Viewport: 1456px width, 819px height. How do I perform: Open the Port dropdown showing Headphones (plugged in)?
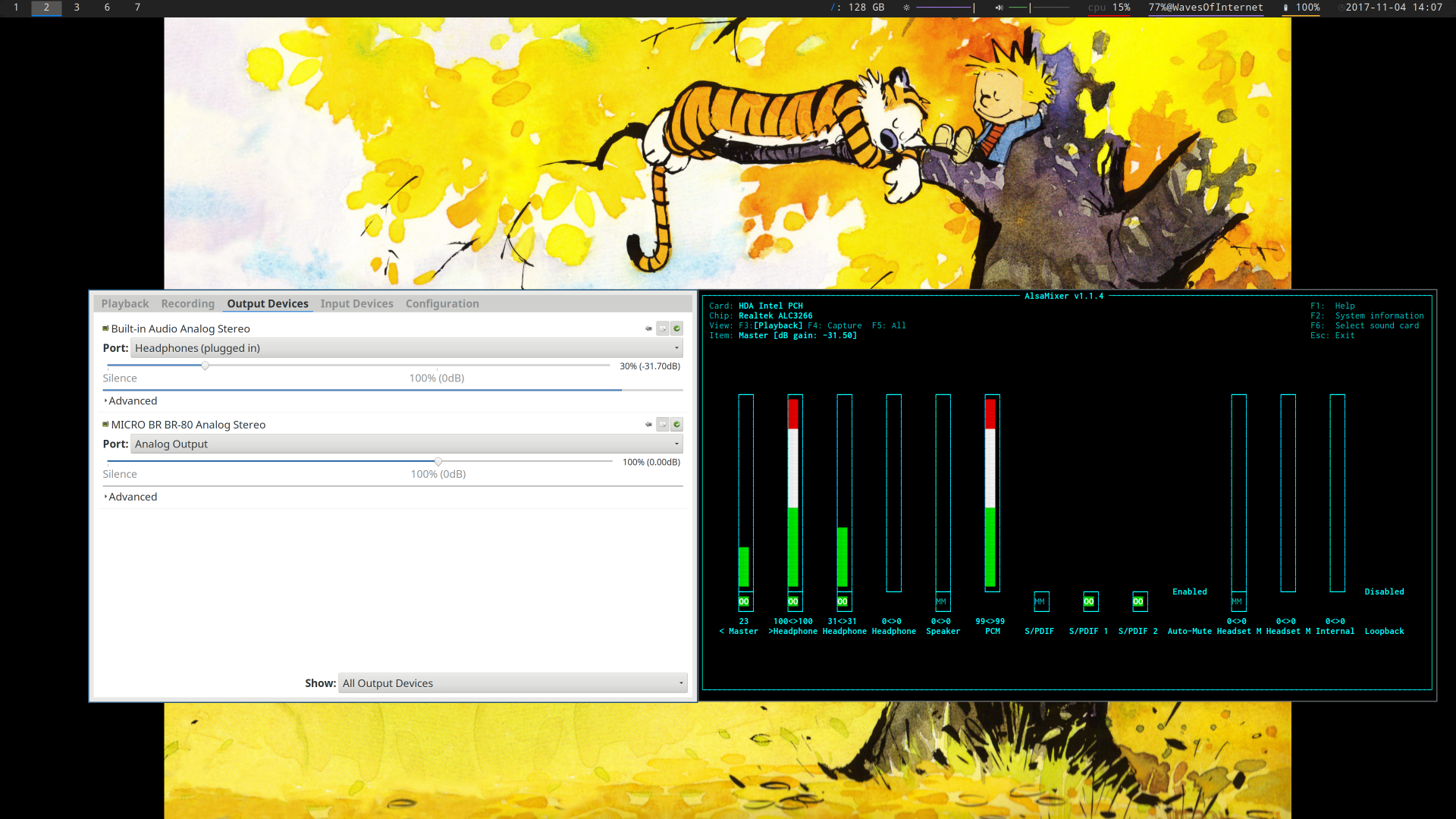pyautogui.click(x=406, y=348)
